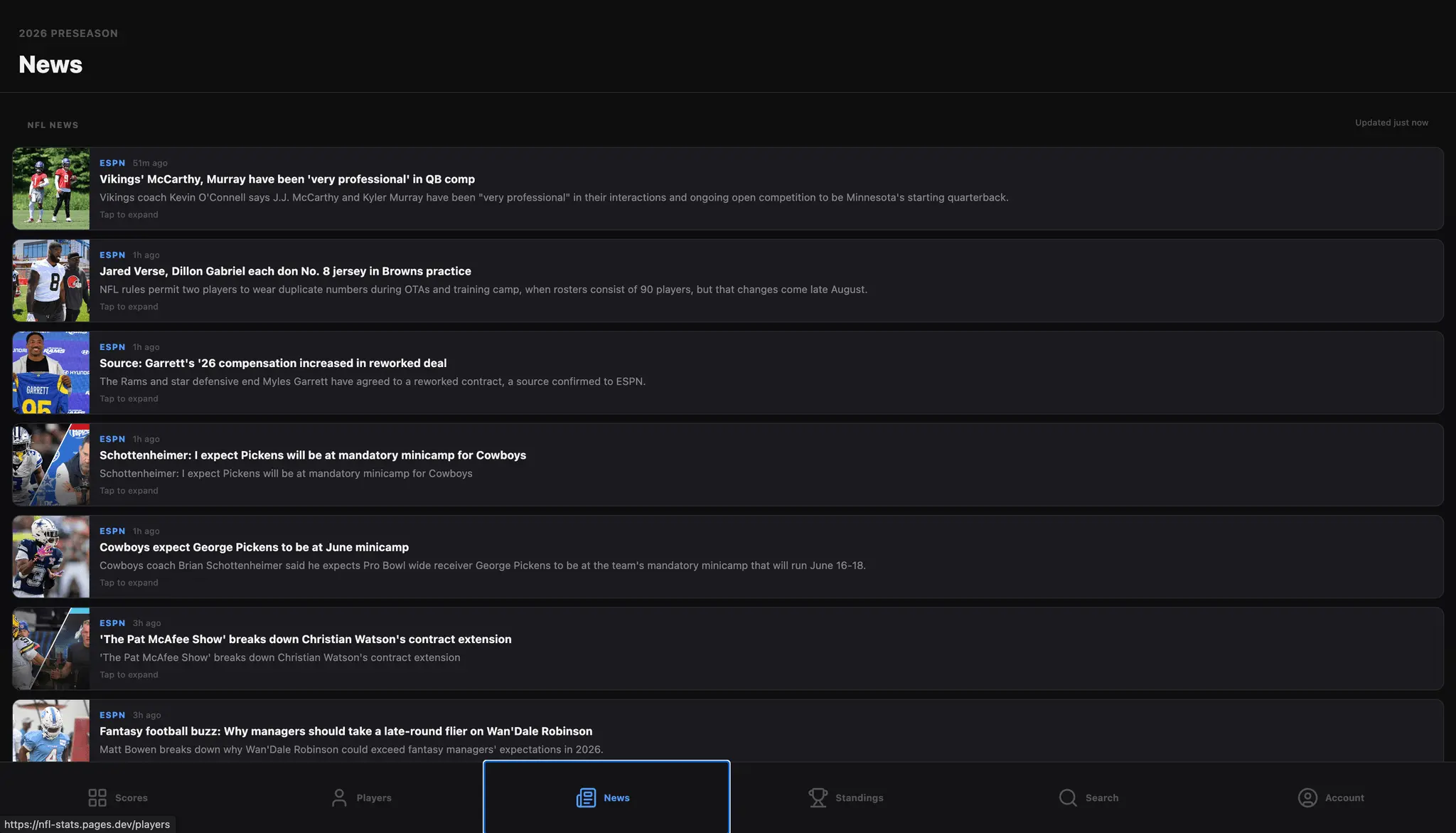The image size is (1456, 833).
Task: Expand Schottenheimer article Tap to expand
Action: coord(129,491)
